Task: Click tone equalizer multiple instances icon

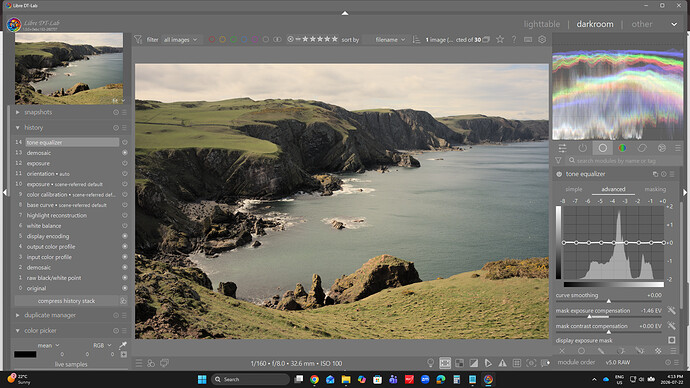Action: click(x=655, y=174)
